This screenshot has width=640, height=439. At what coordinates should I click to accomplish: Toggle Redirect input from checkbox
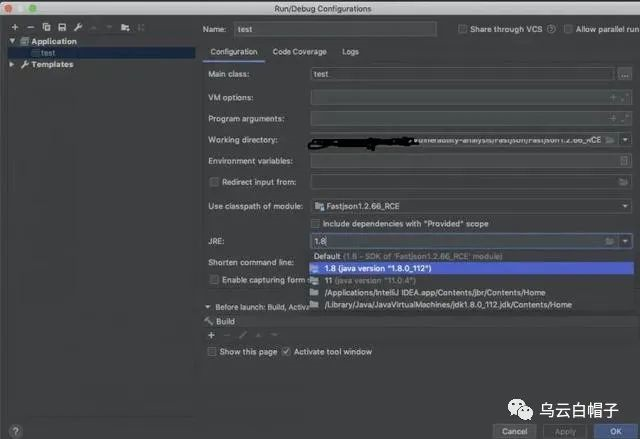(x=214, y=182)
